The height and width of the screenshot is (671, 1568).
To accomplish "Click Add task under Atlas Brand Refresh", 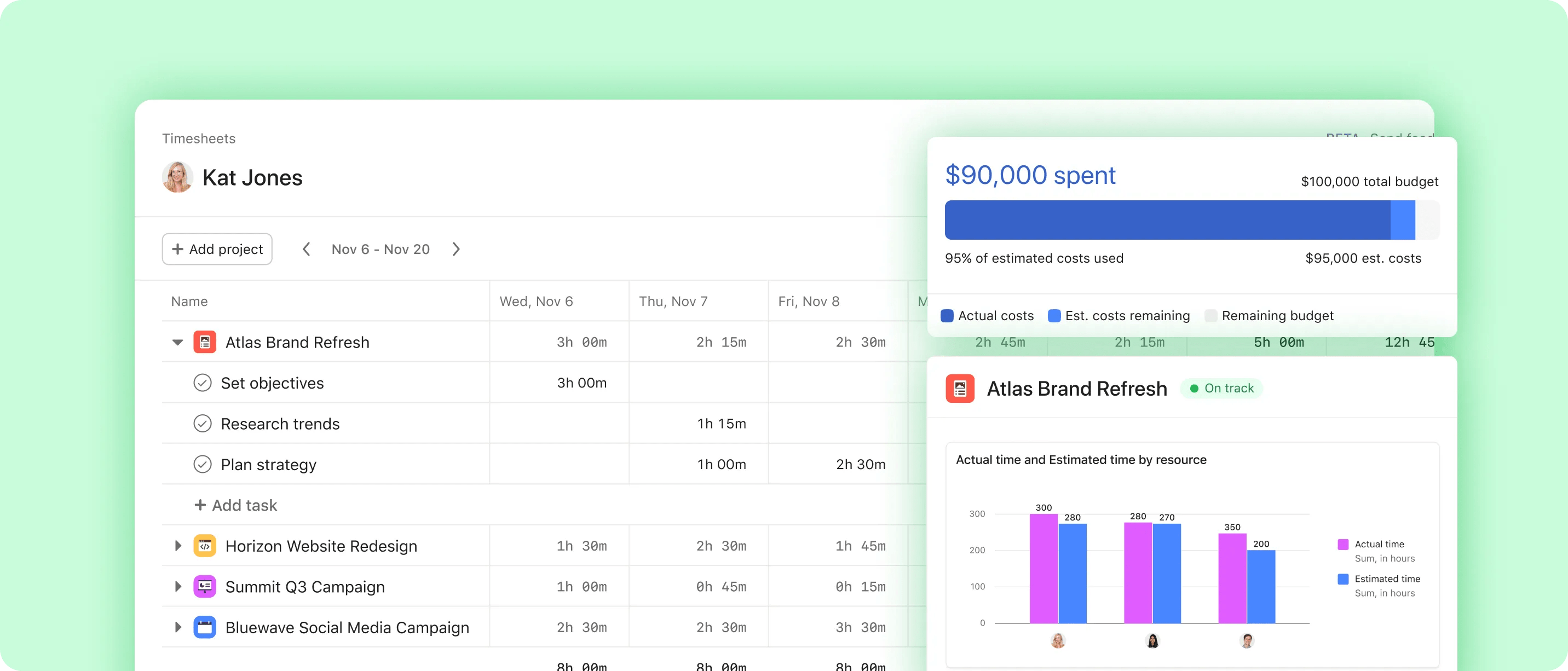I will (235, 505).
